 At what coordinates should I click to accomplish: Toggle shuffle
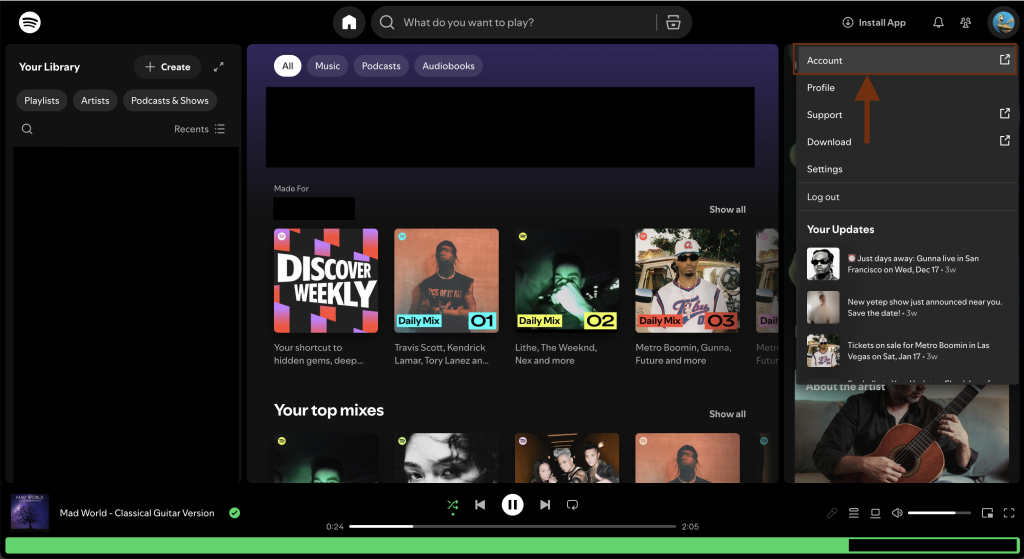pos(453,505)
